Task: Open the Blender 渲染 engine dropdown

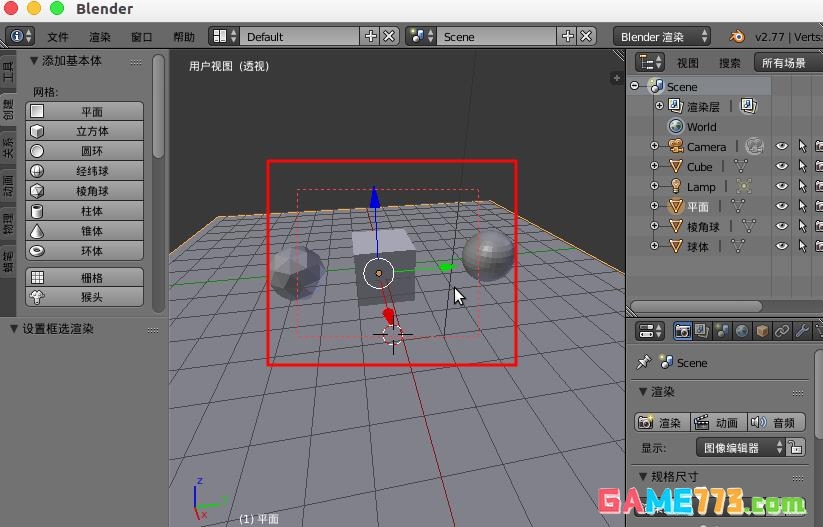Action: point(662,37)
